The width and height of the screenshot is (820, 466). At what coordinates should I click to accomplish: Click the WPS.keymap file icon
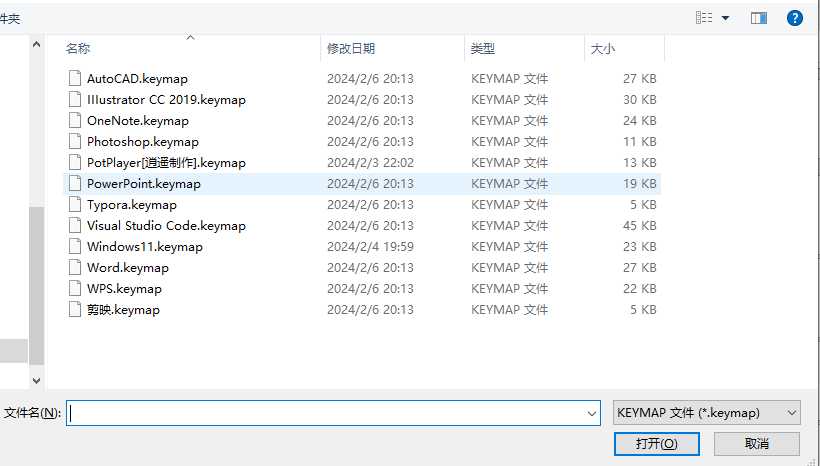[x=75, y=288]
